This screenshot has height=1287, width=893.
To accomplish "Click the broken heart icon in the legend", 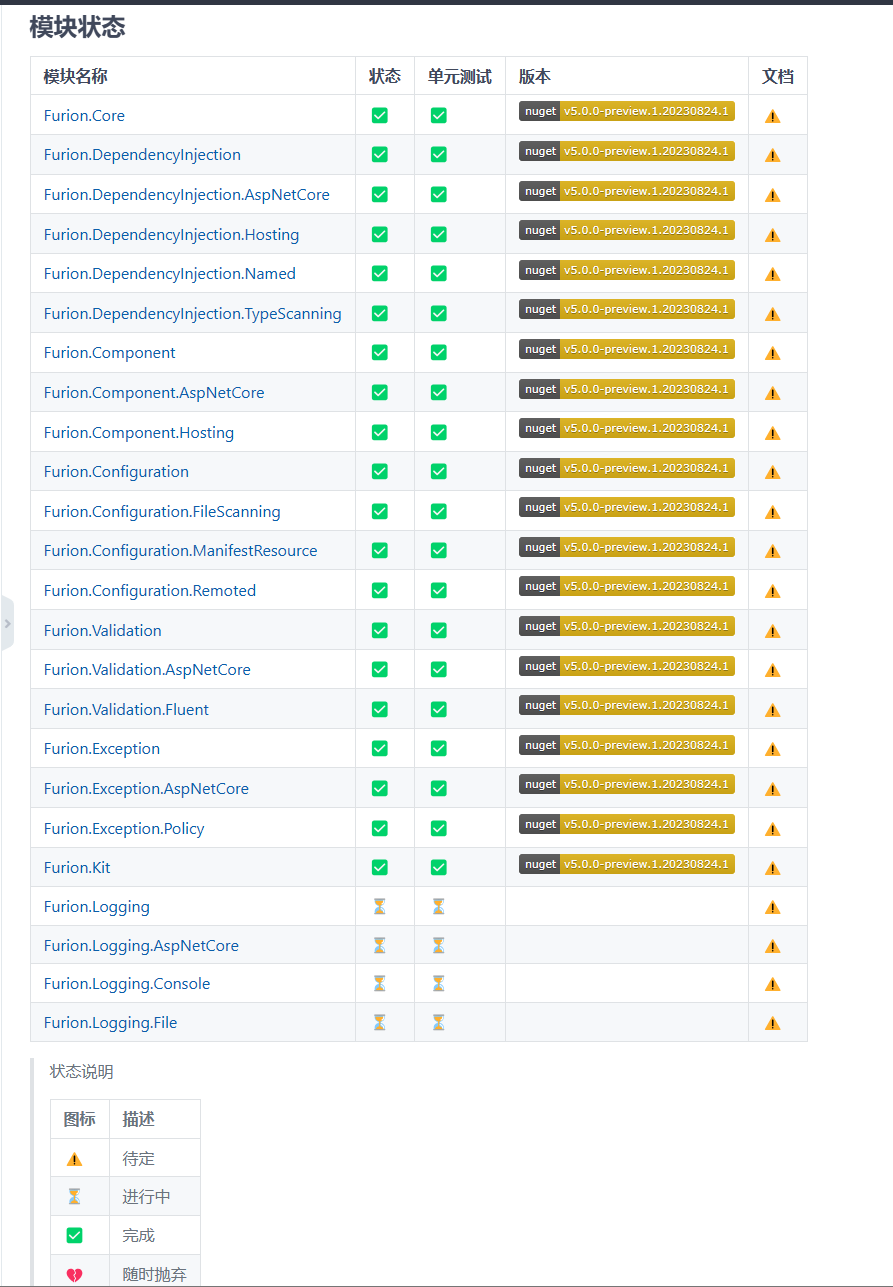I will [x=74, y=1275].
